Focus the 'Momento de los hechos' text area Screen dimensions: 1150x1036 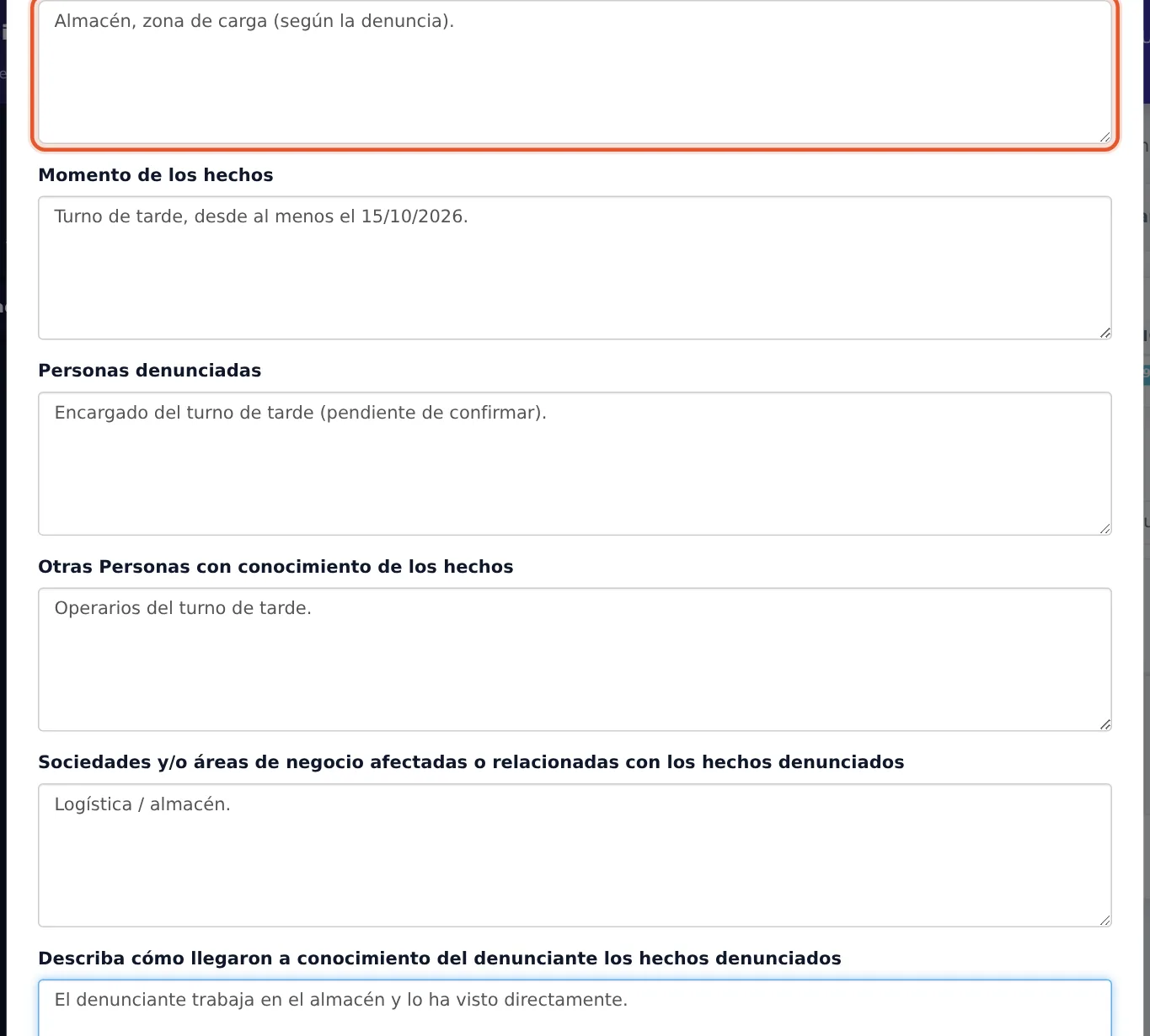click(x=575, y=268)
